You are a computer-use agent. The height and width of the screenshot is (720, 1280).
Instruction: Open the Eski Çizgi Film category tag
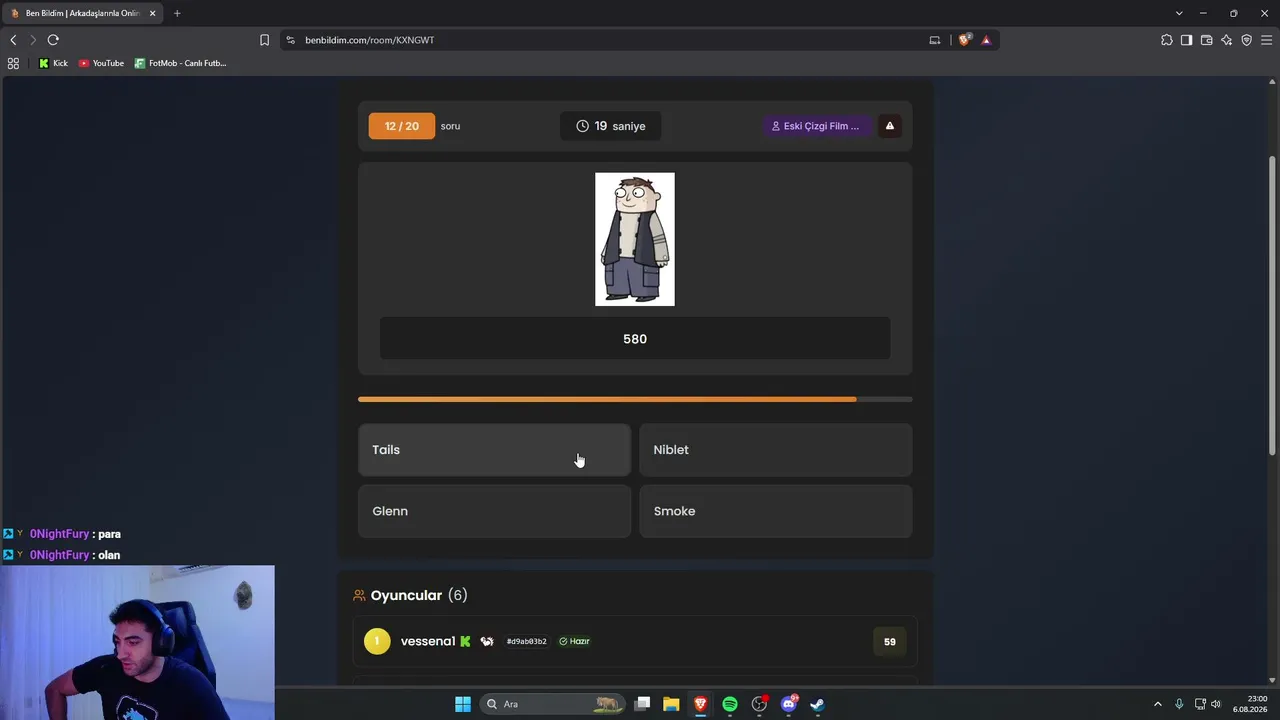[815, 126]
